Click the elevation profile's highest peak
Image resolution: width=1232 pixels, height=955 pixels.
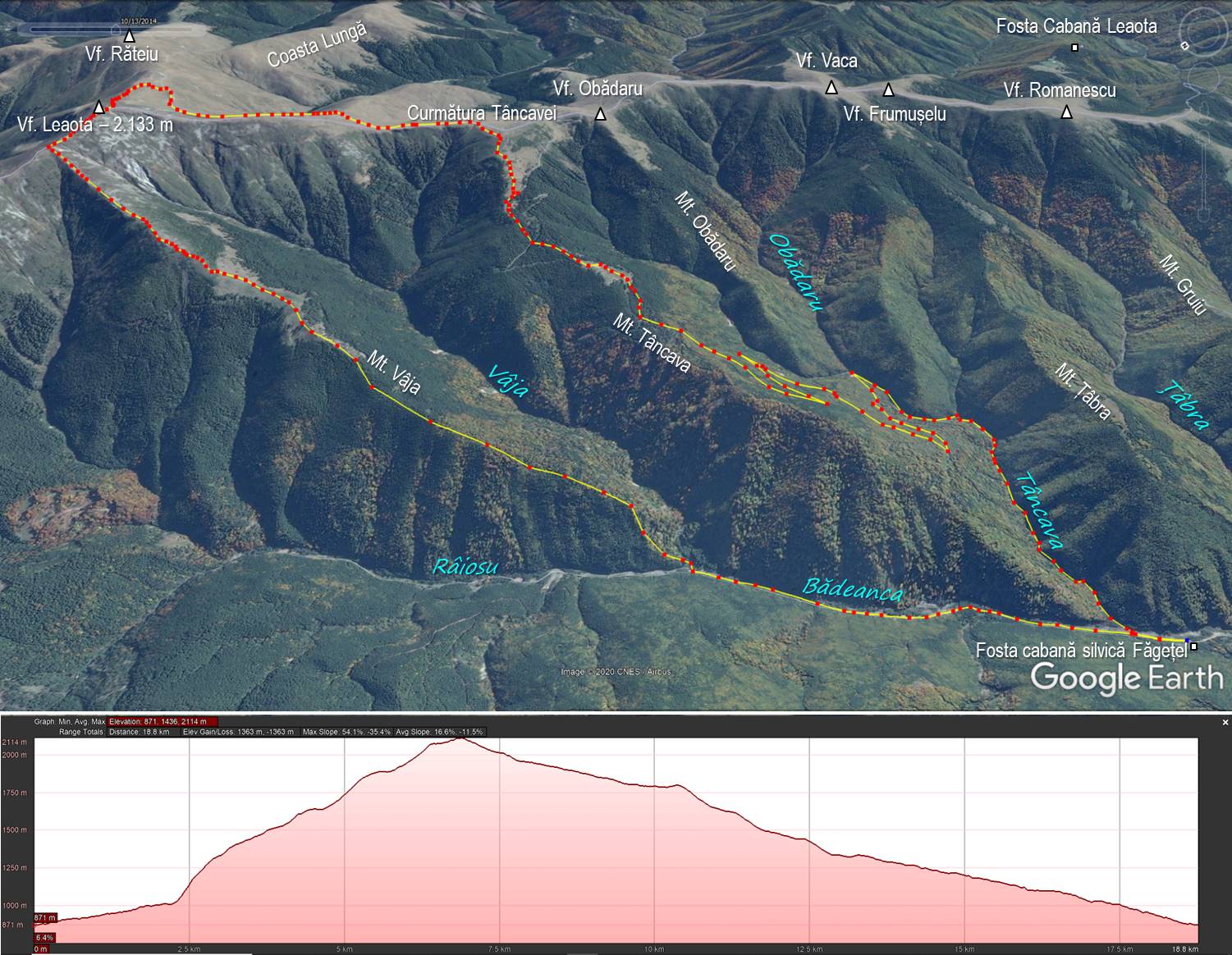click(x=460, y=739)
